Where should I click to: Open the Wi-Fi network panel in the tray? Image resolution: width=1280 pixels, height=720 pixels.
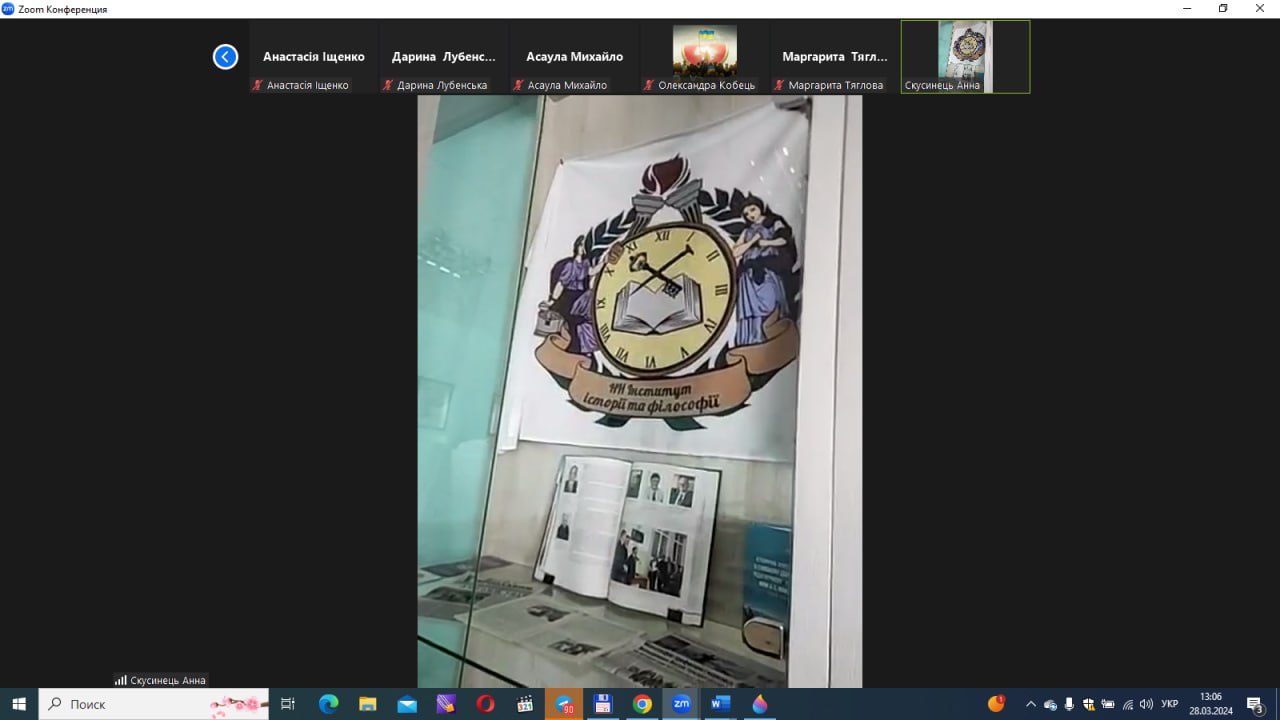pyautogui.click(x=1127, y=704)
